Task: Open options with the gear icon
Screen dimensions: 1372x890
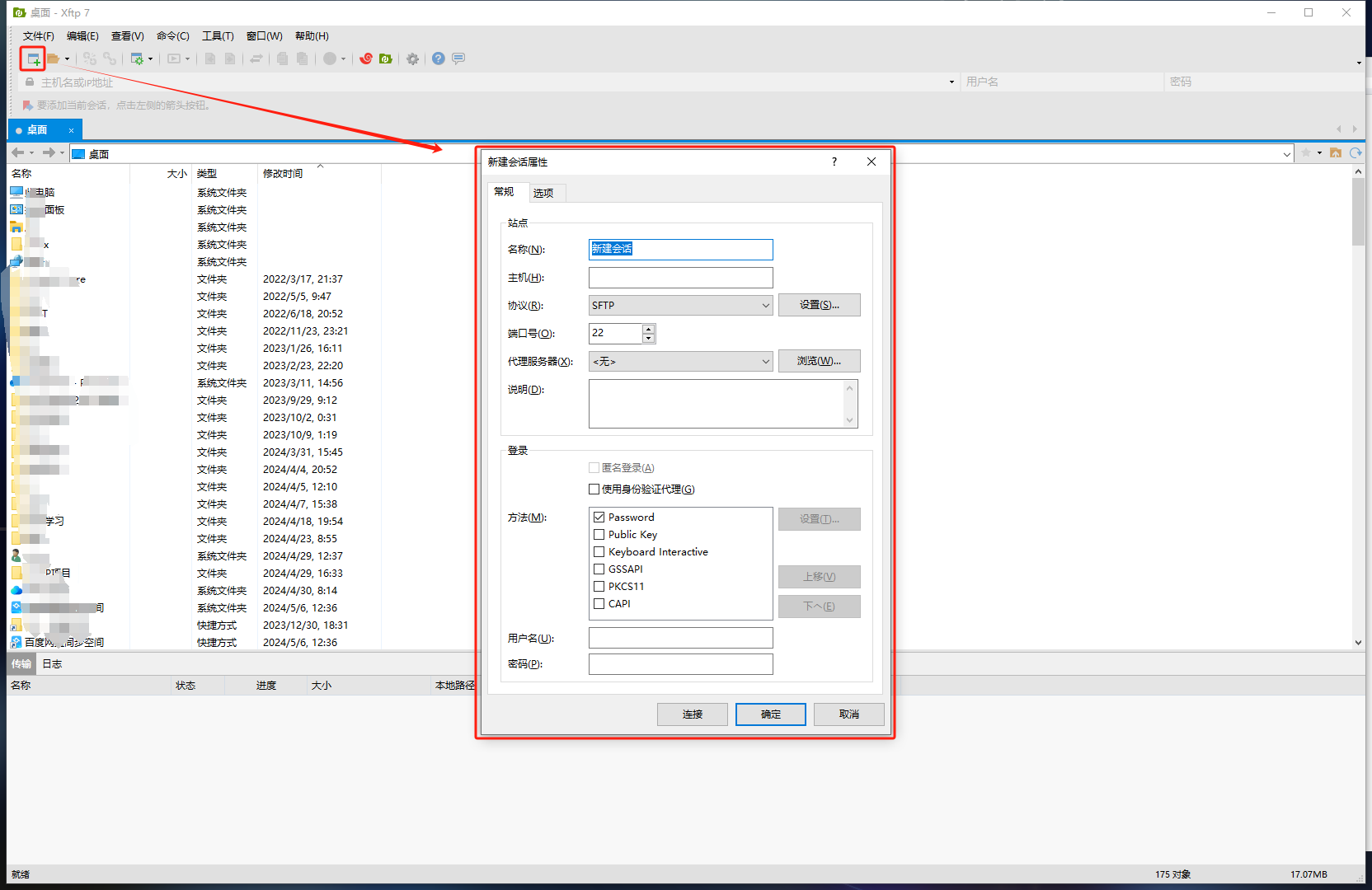Action: tap(412, 59)
